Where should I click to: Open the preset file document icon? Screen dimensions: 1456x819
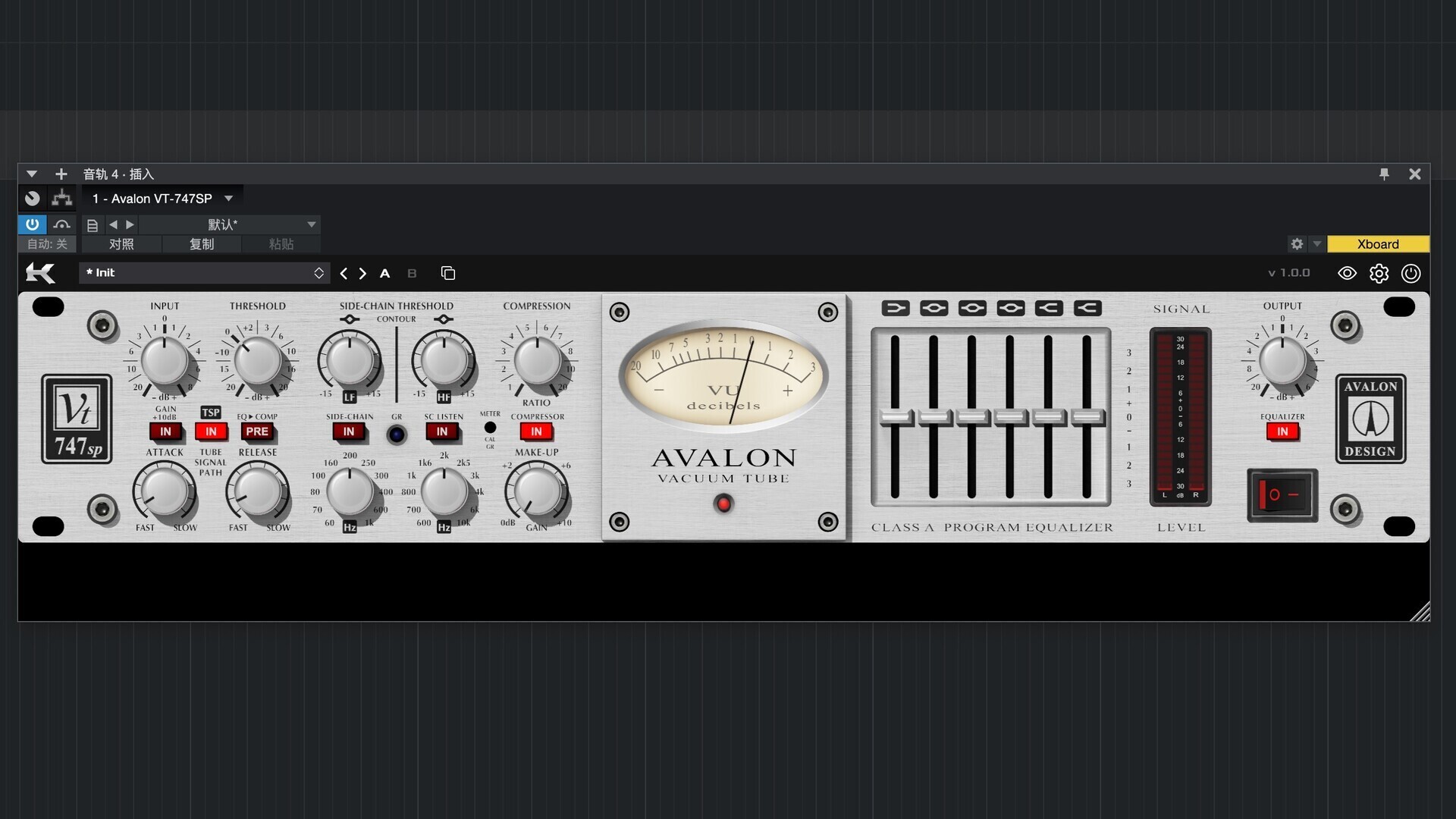pyautogui.click(x=92, y=225)
